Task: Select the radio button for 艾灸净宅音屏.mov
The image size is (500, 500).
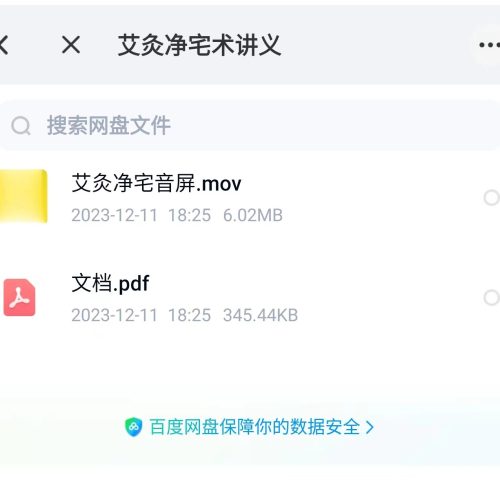Action: tap(491, 198)
